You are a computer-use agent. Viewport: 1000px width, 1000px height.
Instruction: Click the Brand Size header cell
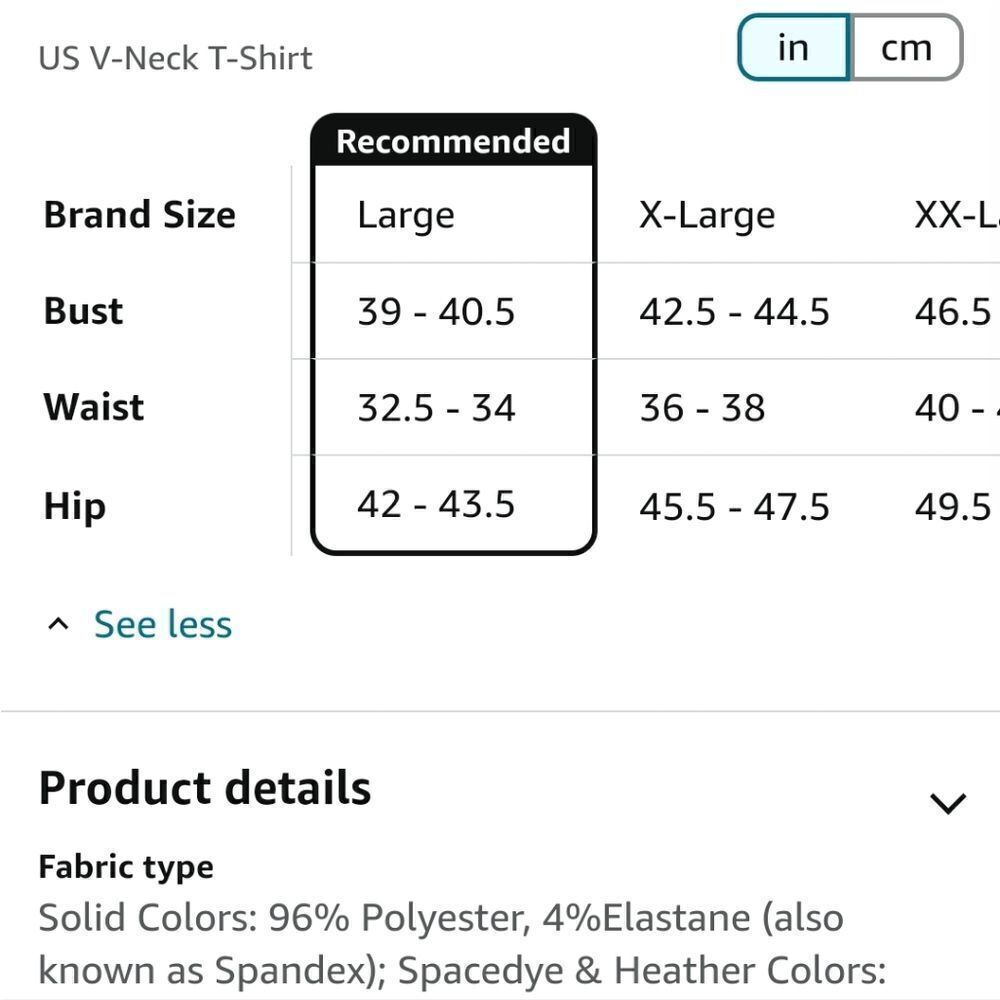(139, 213)
